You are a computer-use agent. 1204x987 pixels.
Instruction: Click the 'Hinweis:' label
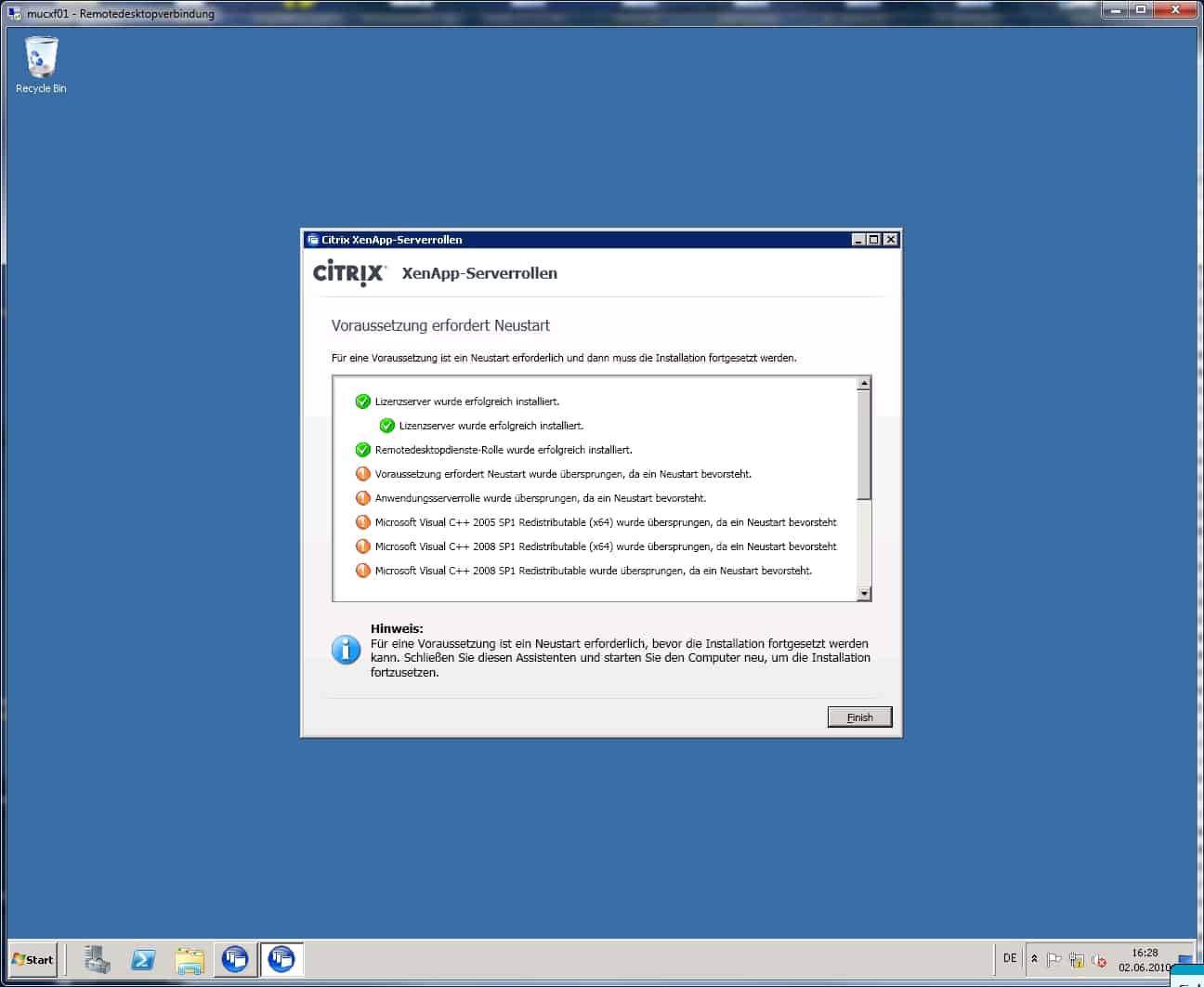click(x=397, y=628)
